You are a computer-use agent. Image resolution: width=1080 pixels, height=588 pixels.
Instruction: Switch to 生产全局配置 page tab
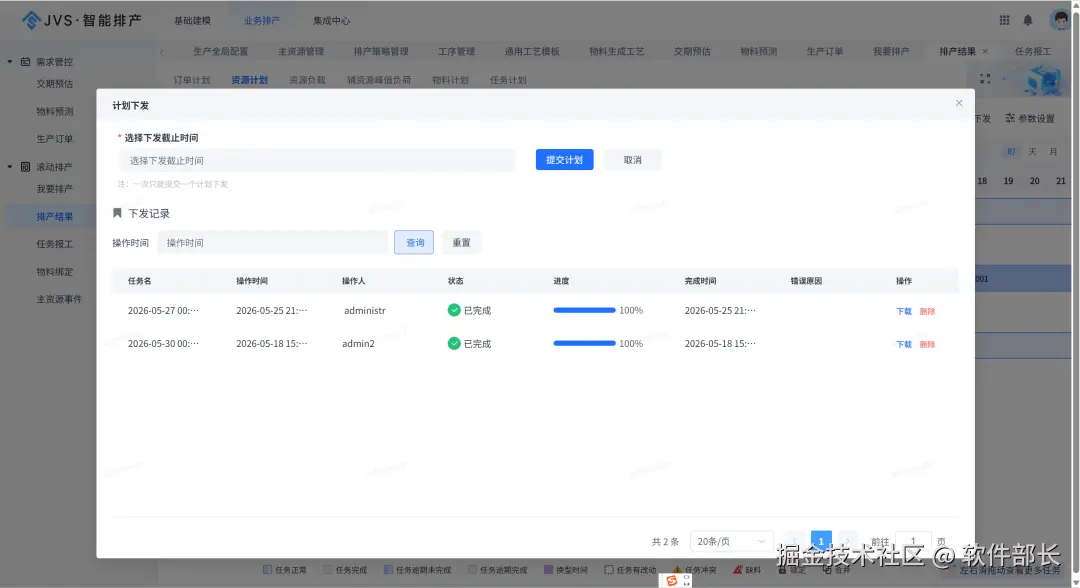(x=220, y=52)
